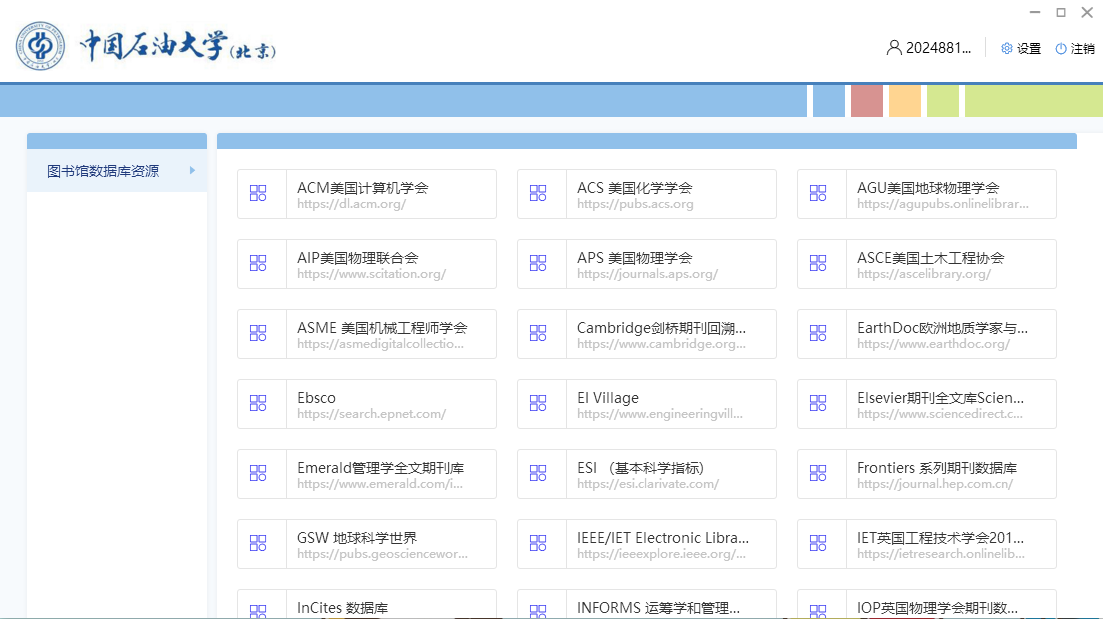Click the grid icon beside ACM美国计算机学会
Screen dimensions: 1103x619
[258, 194]
